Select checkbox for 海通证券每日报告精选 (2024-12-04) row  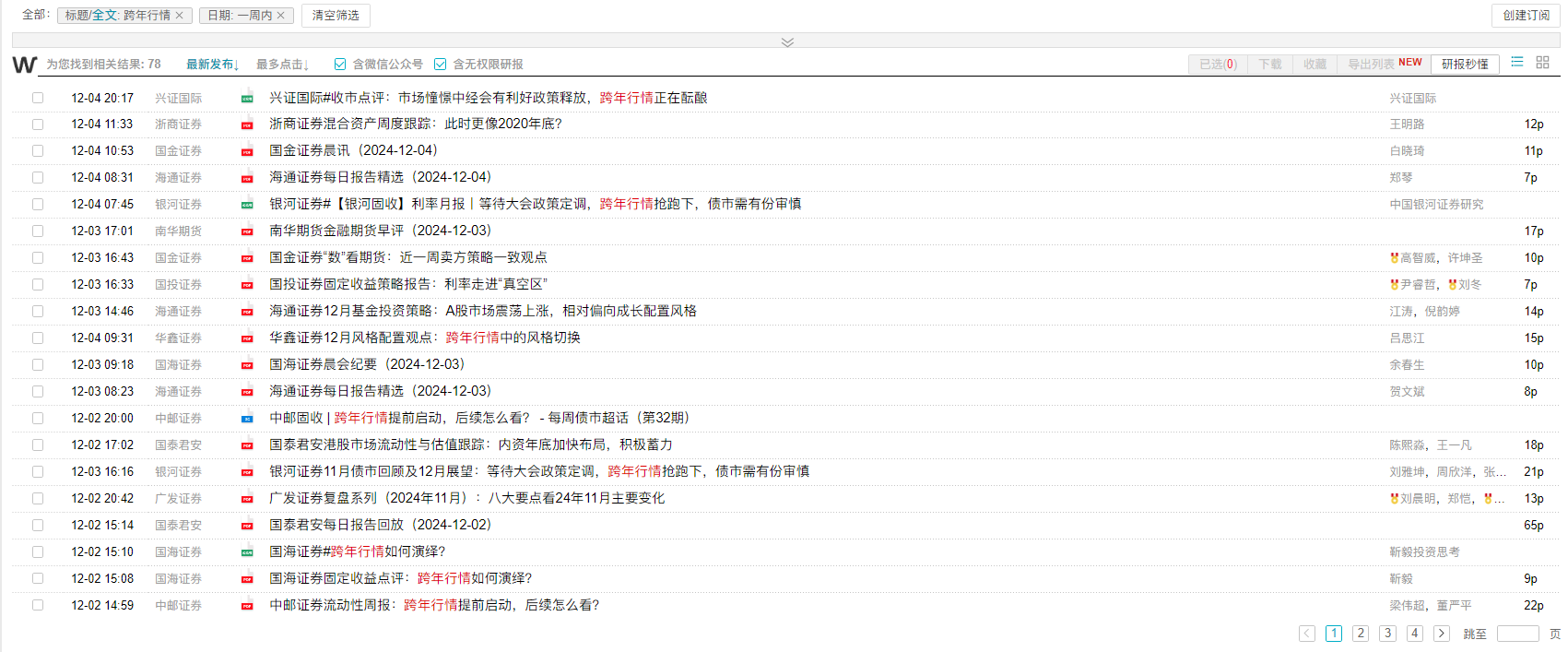click(x=38, y=177)
